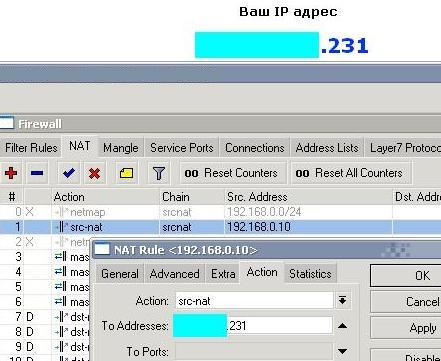Click the masquerade icon in row 5
Image resolution: width=441 pixels, height=361 pixels.
point(61,287)
